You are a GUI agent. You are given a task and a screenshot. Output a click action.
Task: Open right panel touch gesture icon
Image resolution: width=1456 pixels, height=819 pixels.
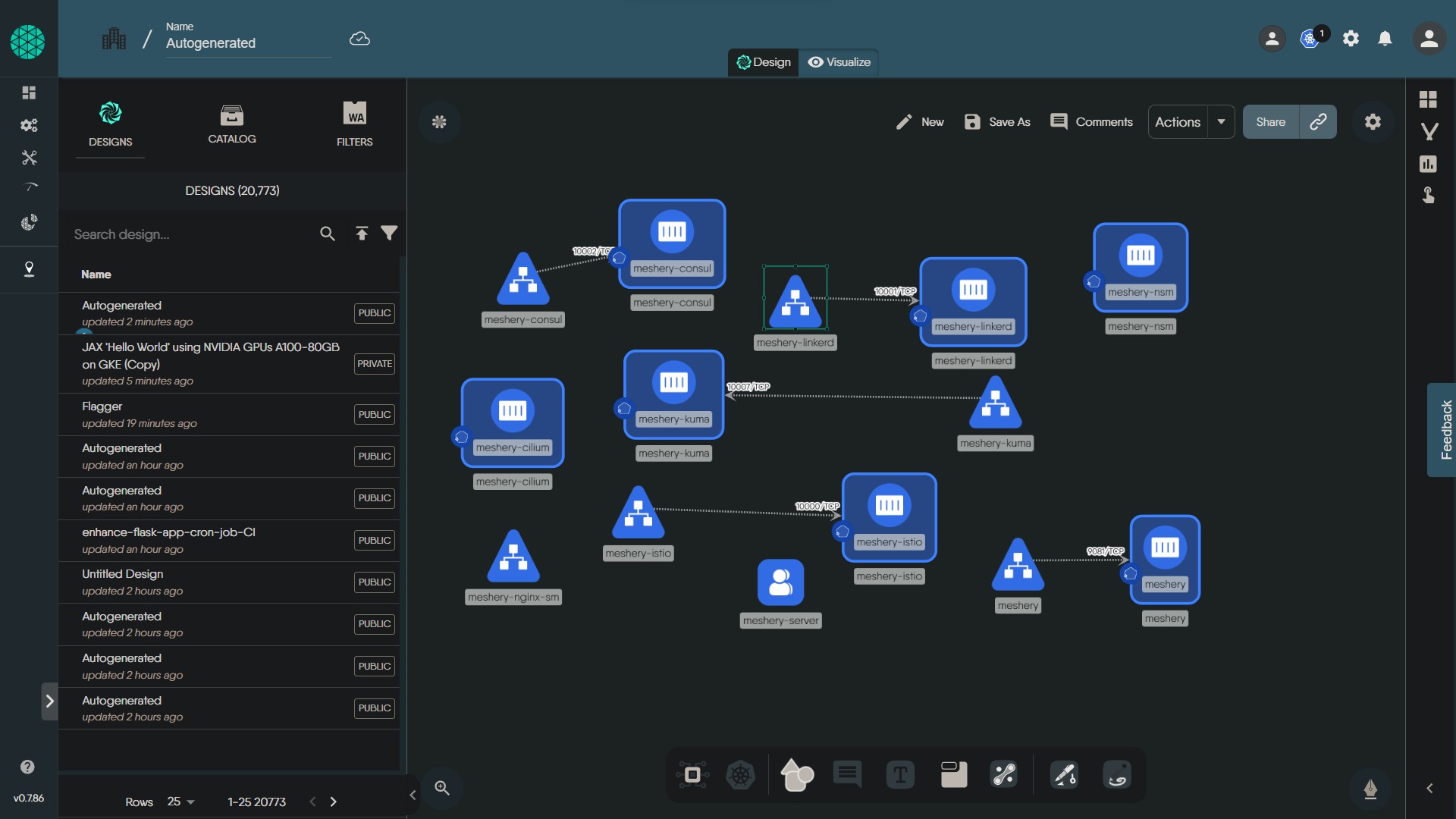[1428, 196]
